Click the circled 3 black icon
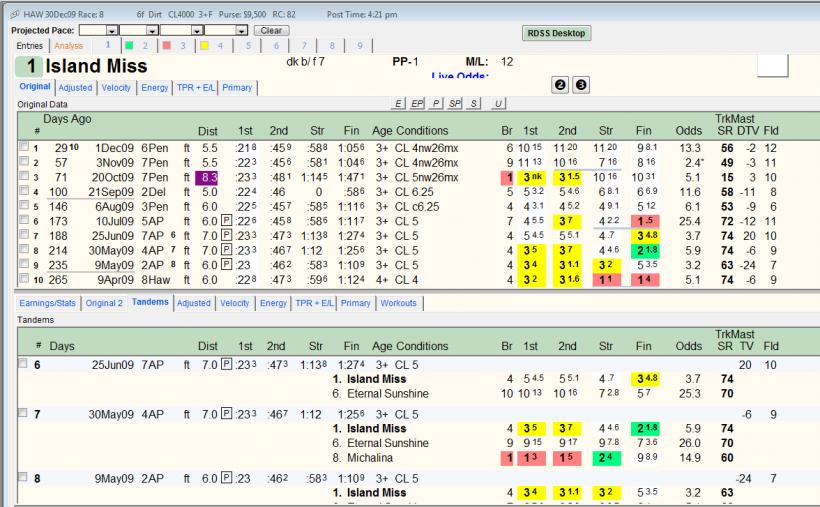 [580, 85]
